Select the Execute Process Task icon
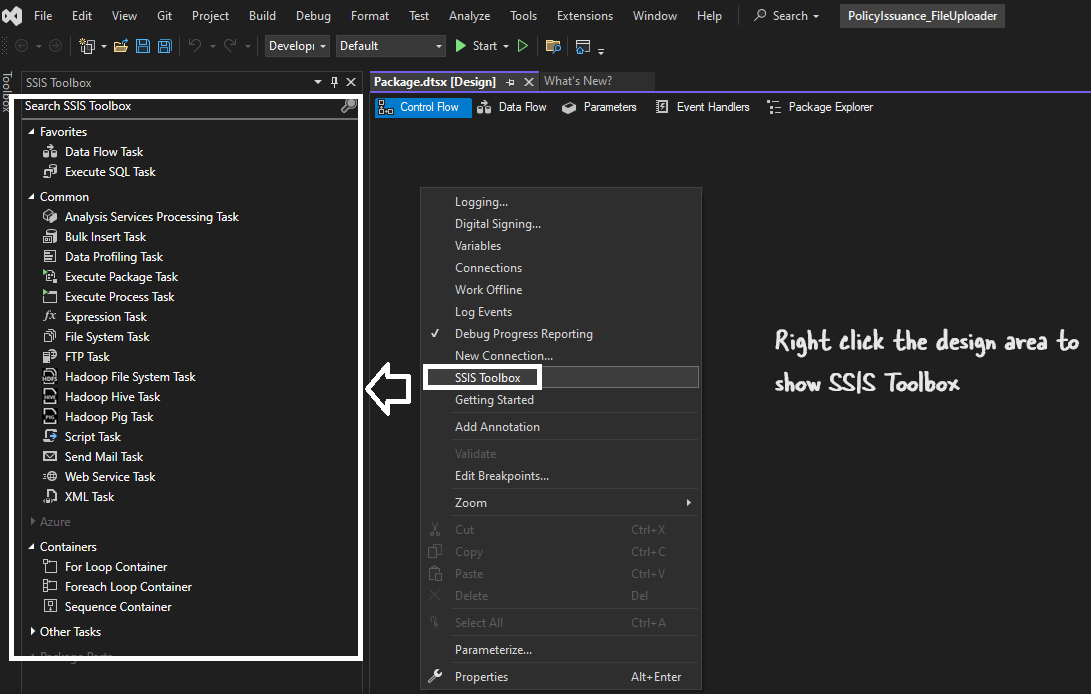Image resolution: width=1091 pixels, height=694 pixels. (50, 297)
